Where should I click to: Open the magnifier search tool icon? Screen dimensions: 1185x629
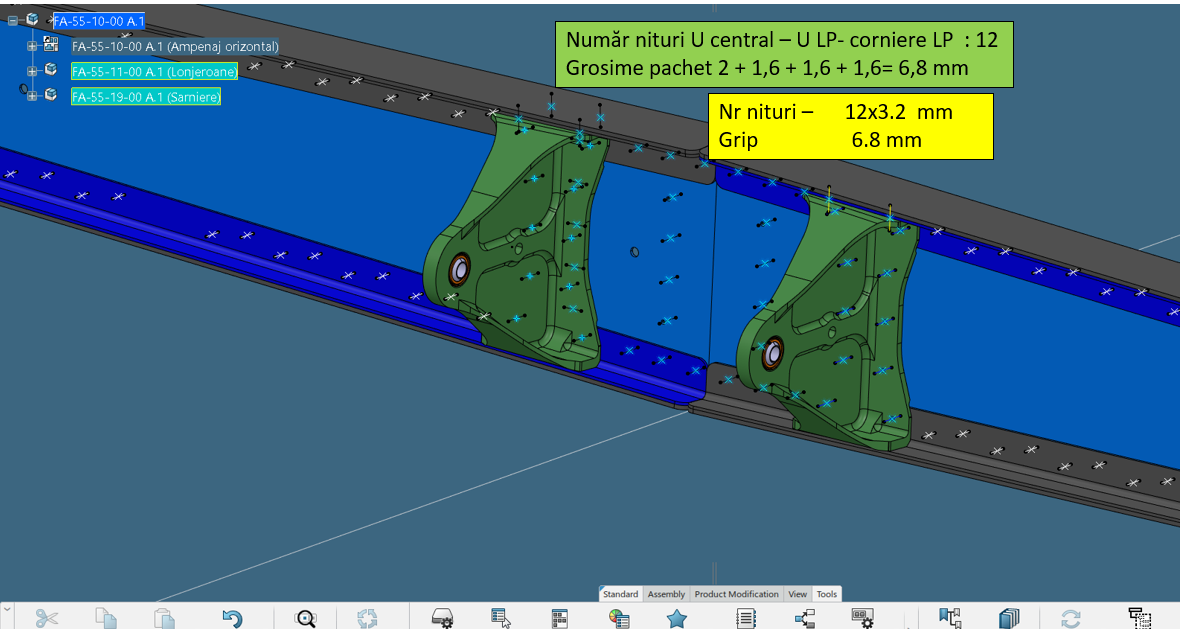coord(306,618)
